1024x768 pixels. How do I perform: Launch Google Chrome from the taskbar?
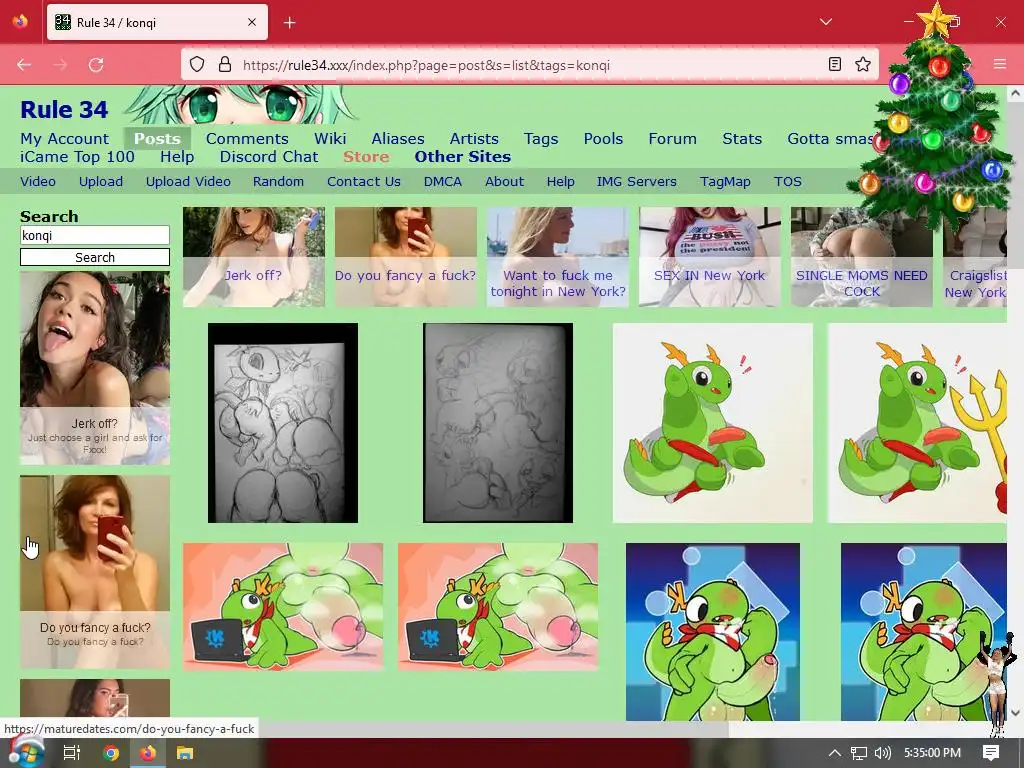click(111, 753)
